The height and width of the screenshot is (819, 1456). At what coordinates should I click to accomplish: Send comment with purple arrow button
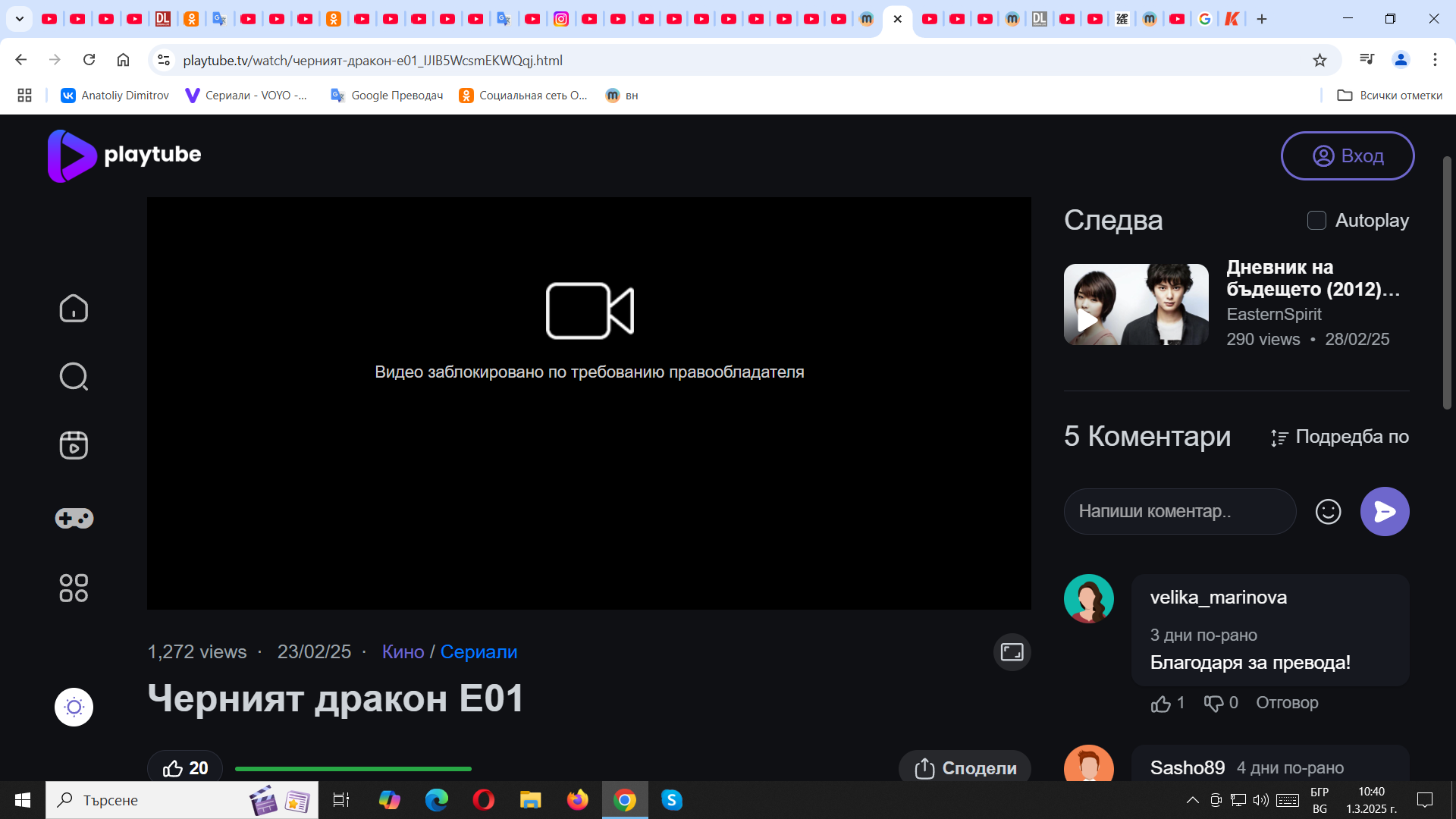[x=1384, y=512]
